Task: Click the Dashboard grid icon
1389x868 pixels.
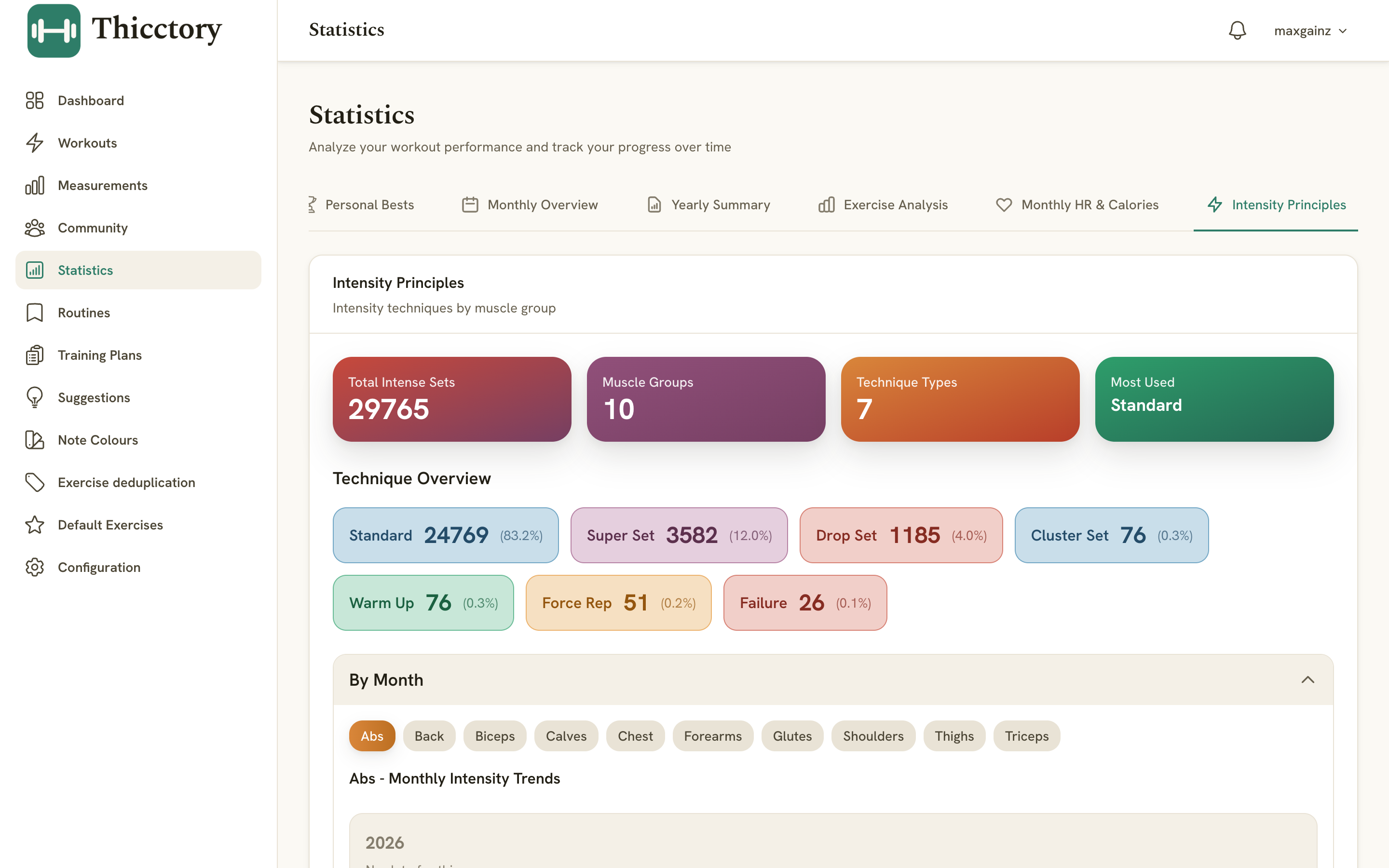Action: (x=34, y=100)
